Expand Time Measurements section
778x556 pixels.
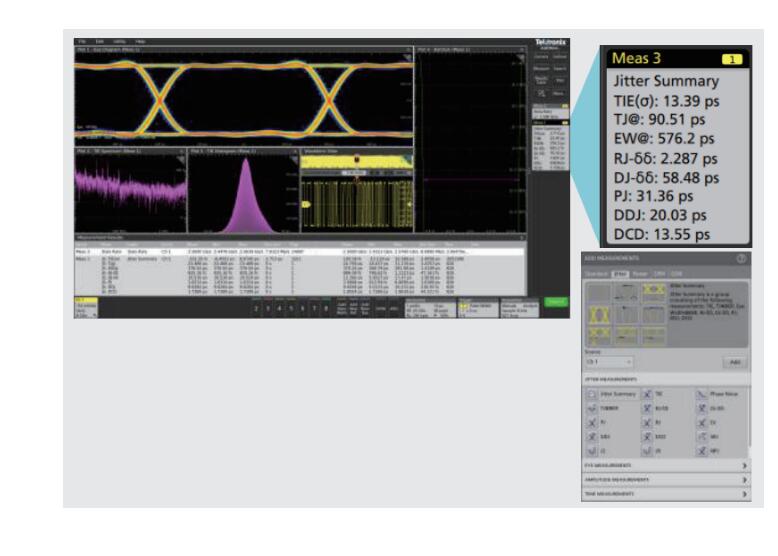pyautogui.click(x=666, y=494)
